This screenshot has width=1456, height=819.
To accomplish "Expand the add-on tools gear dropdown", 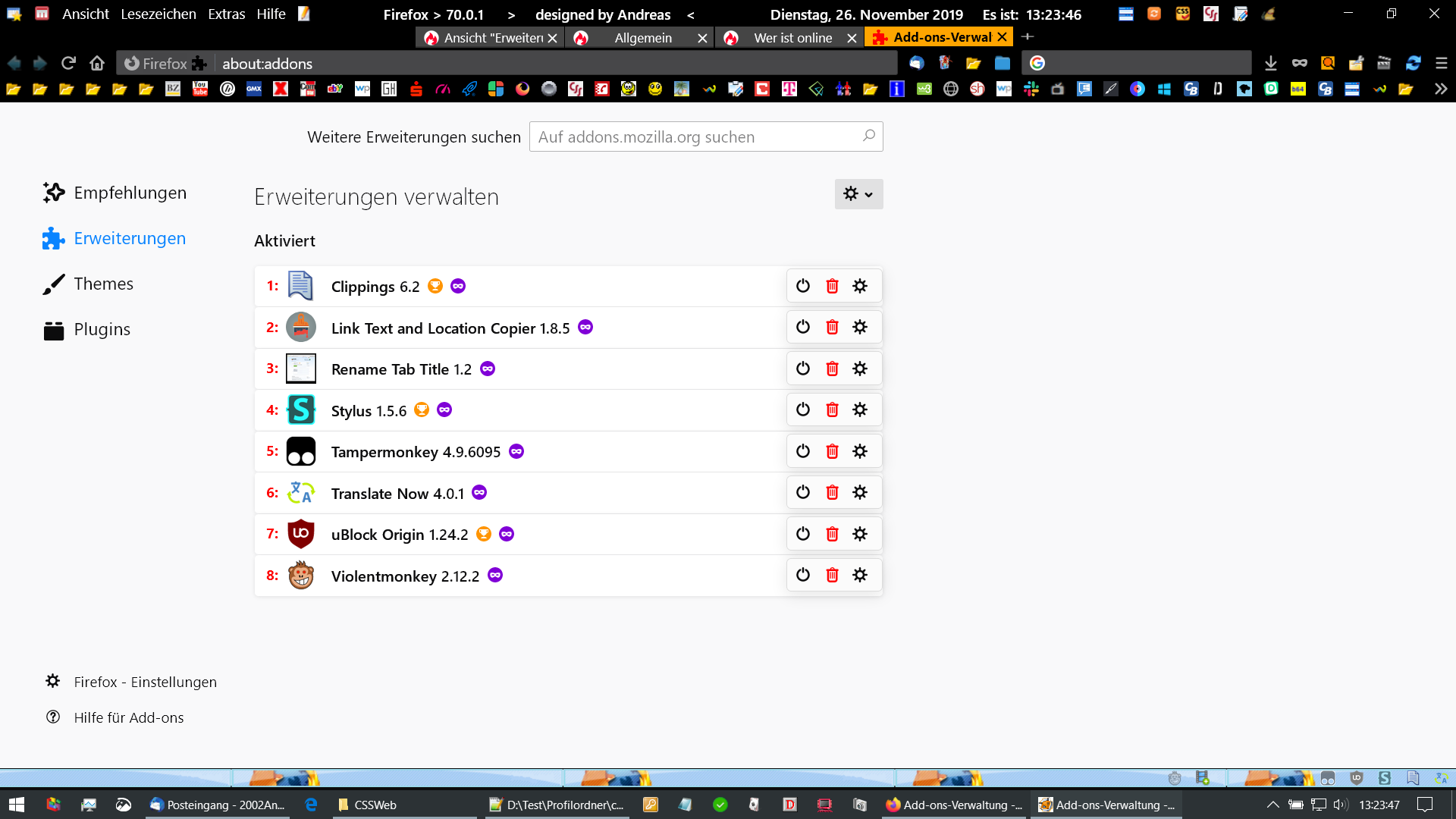I will [x=858, y=194].
